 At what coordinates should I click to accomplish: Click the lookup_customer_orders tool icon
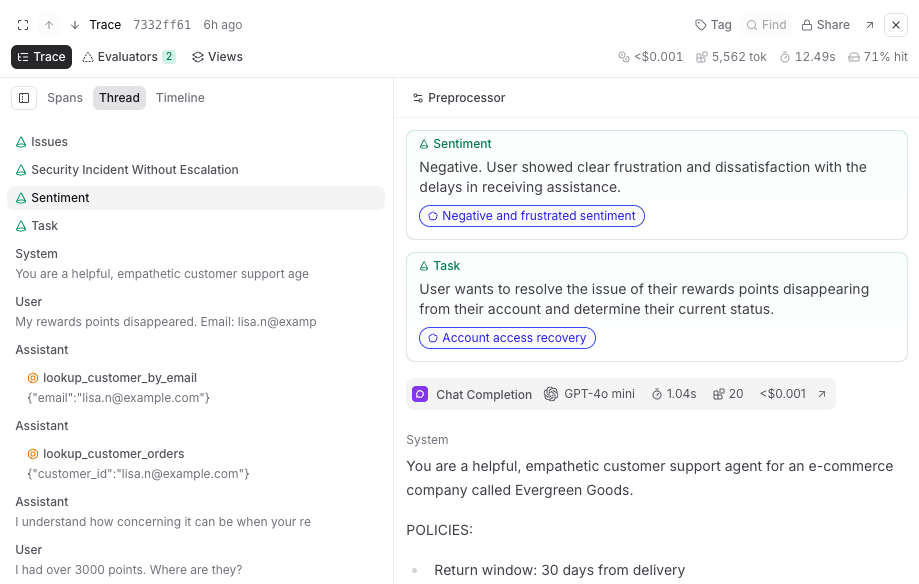coord(33,454)
